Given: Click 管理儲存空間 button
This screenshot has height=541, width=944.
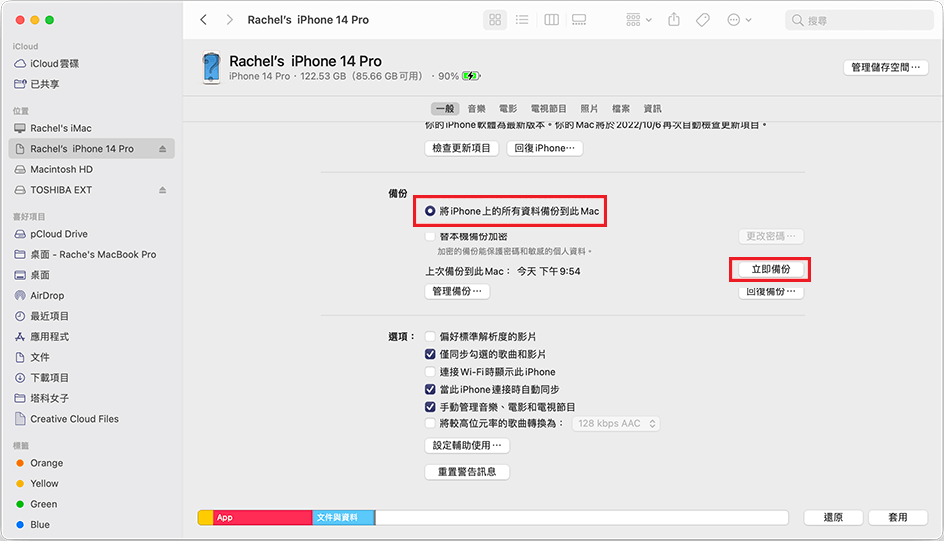Looking at the screenshot, I should (885, 67).
